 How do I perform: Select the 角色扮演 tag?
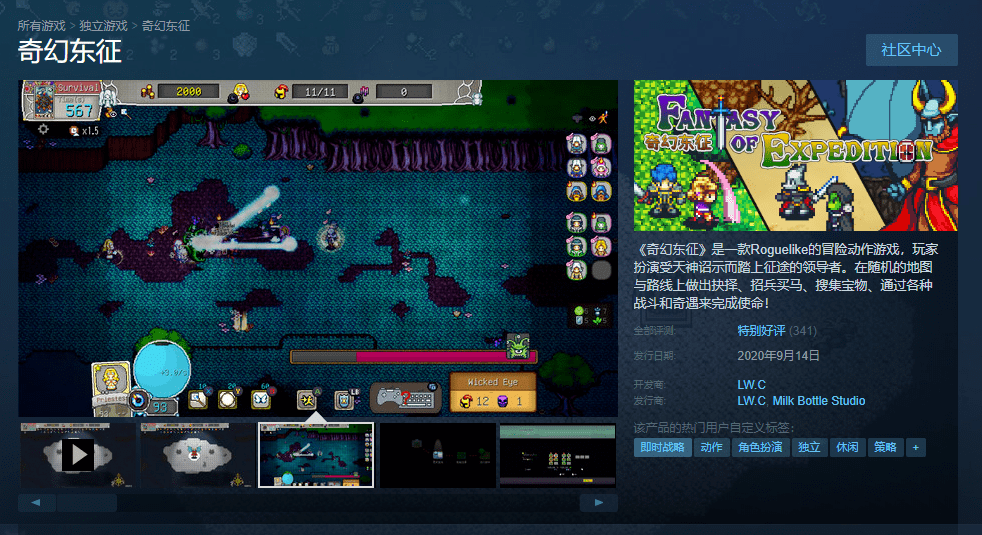click(760, 447)
